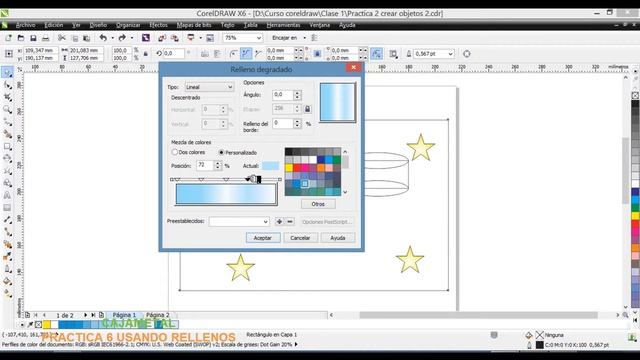Screen dimensions: 640x360
Task: Click the Paste clipboard icon
Action: pos(87,38)
